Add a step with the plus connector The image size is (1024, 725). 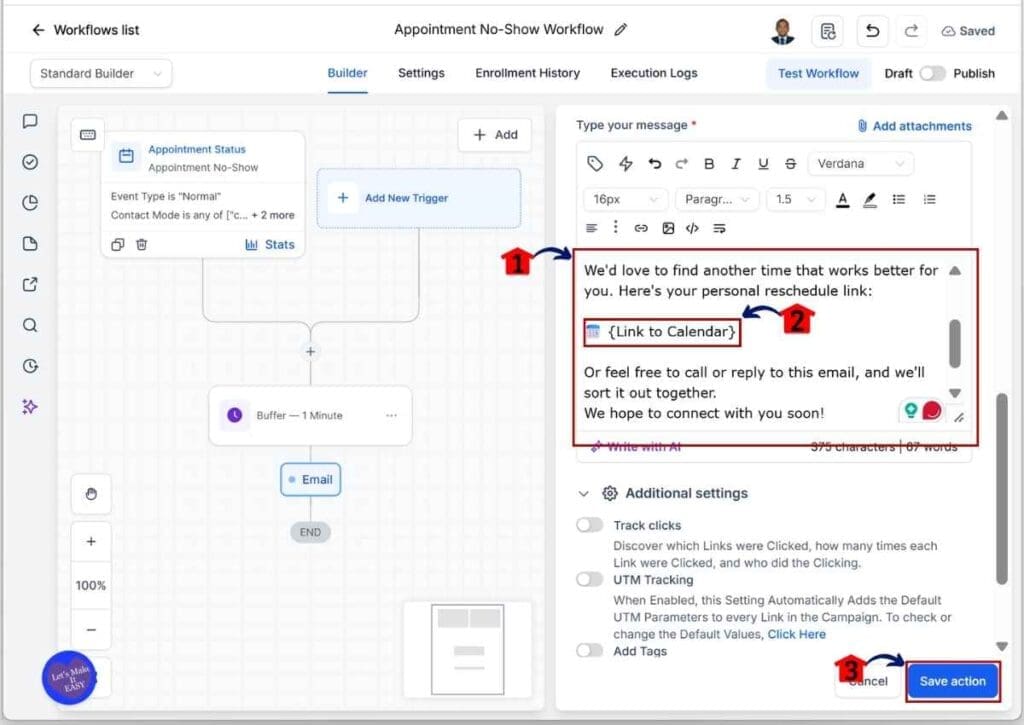click(310, 351)
